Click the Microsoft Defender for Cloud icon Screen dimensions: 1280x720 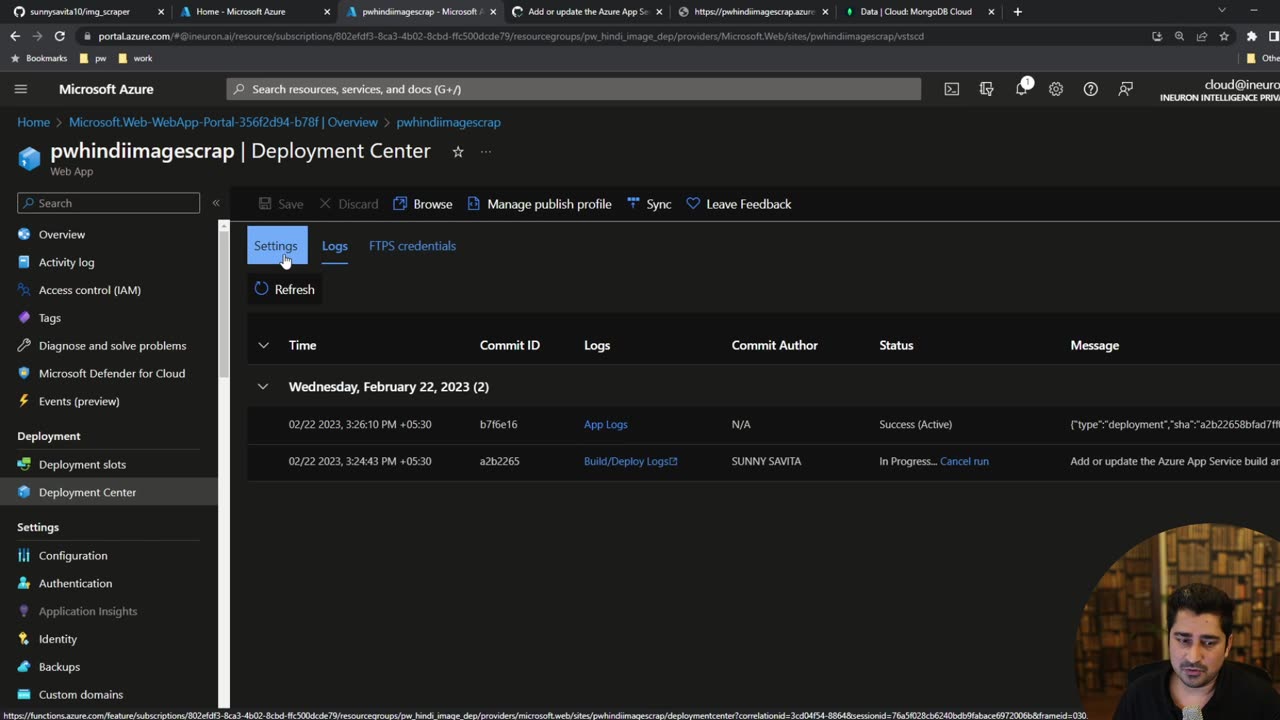tap(24, 373)
